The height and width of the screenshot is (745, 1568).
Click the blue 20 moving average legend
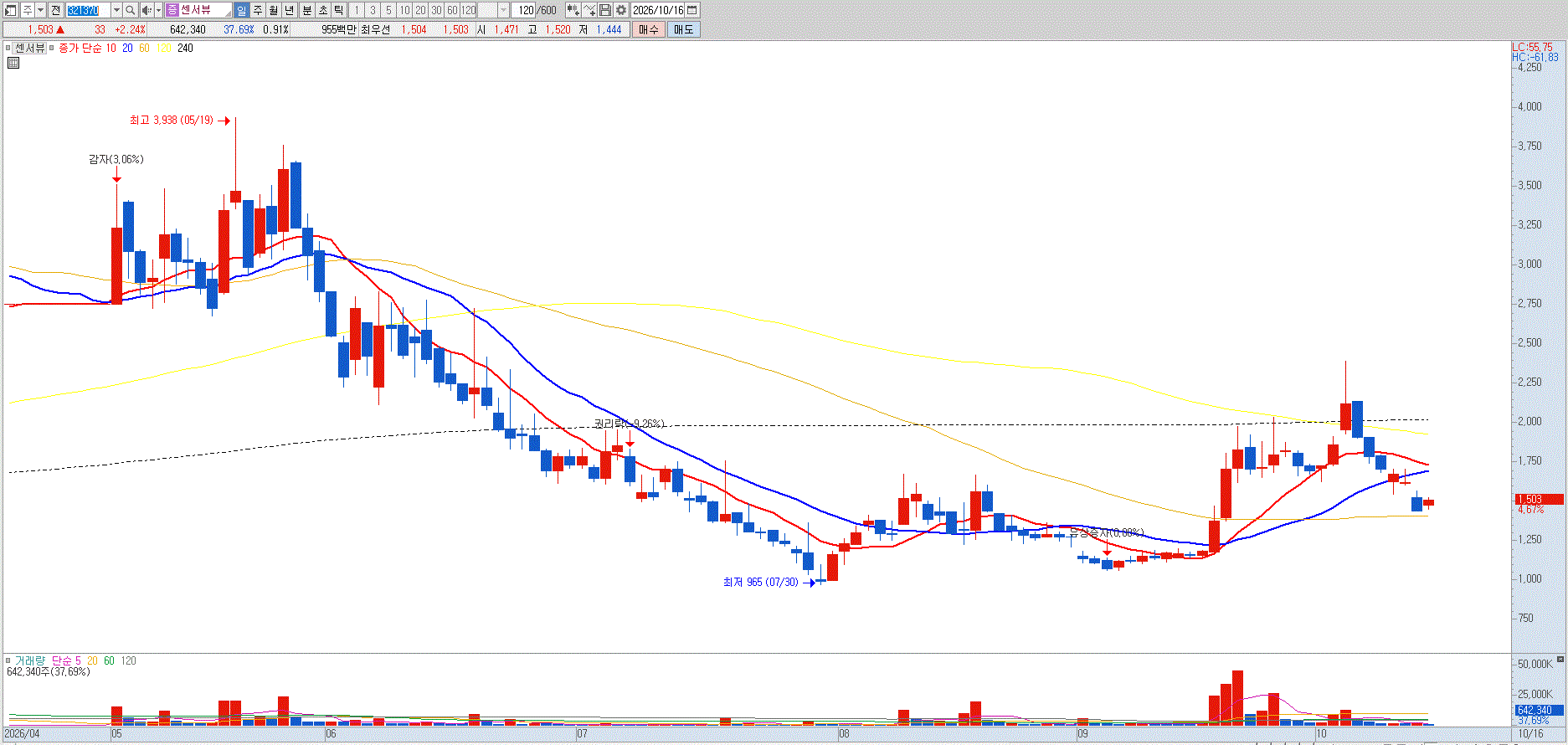[x=127, y=49]
